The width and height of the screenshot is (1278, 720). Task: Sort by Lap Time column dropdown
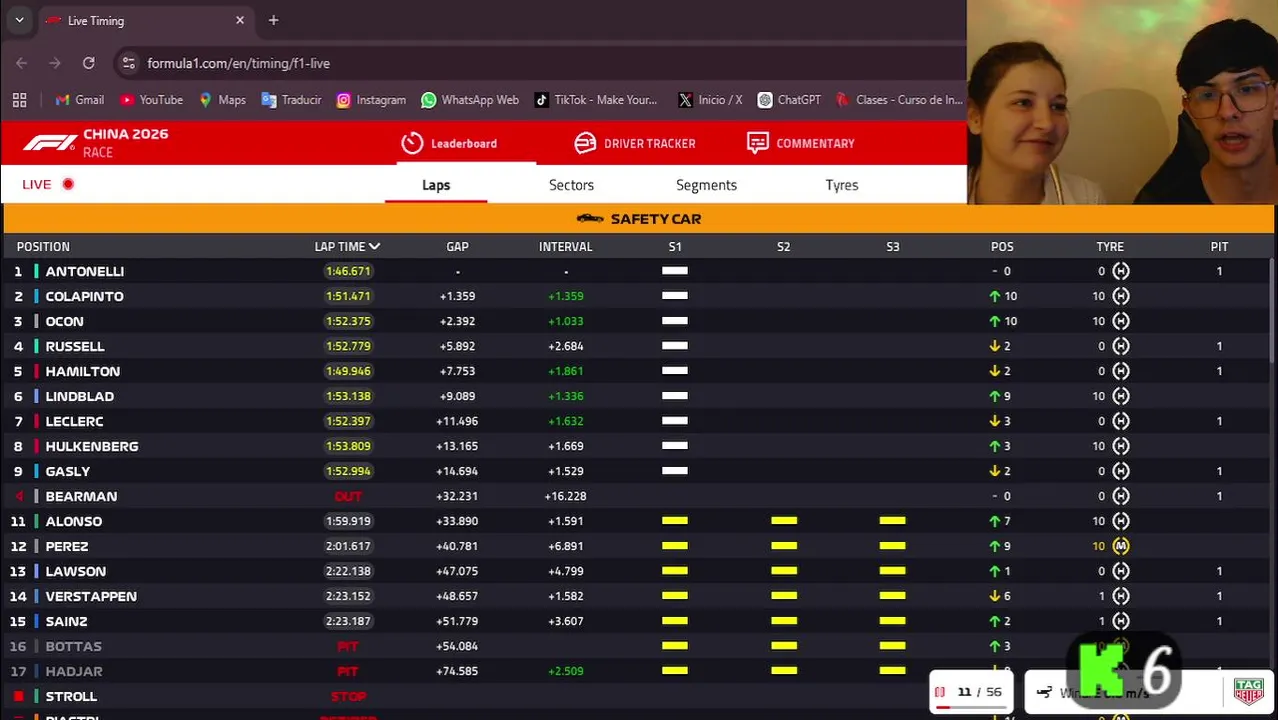click(x=347, y=246)
